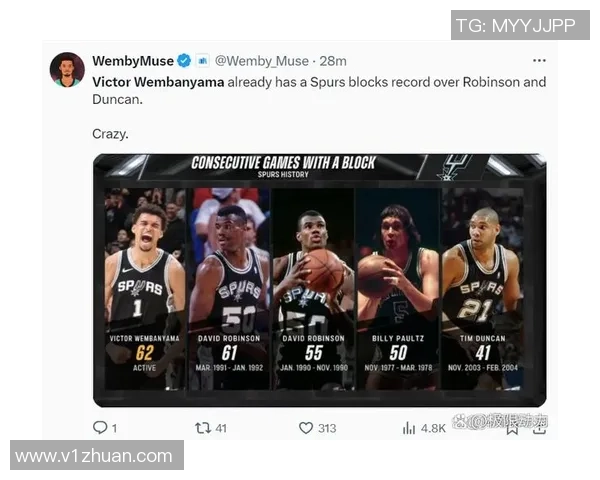This screenshot has width=600, height=480.
Task: Like the tweet with heart icon
Action: [x=306, y=428]
